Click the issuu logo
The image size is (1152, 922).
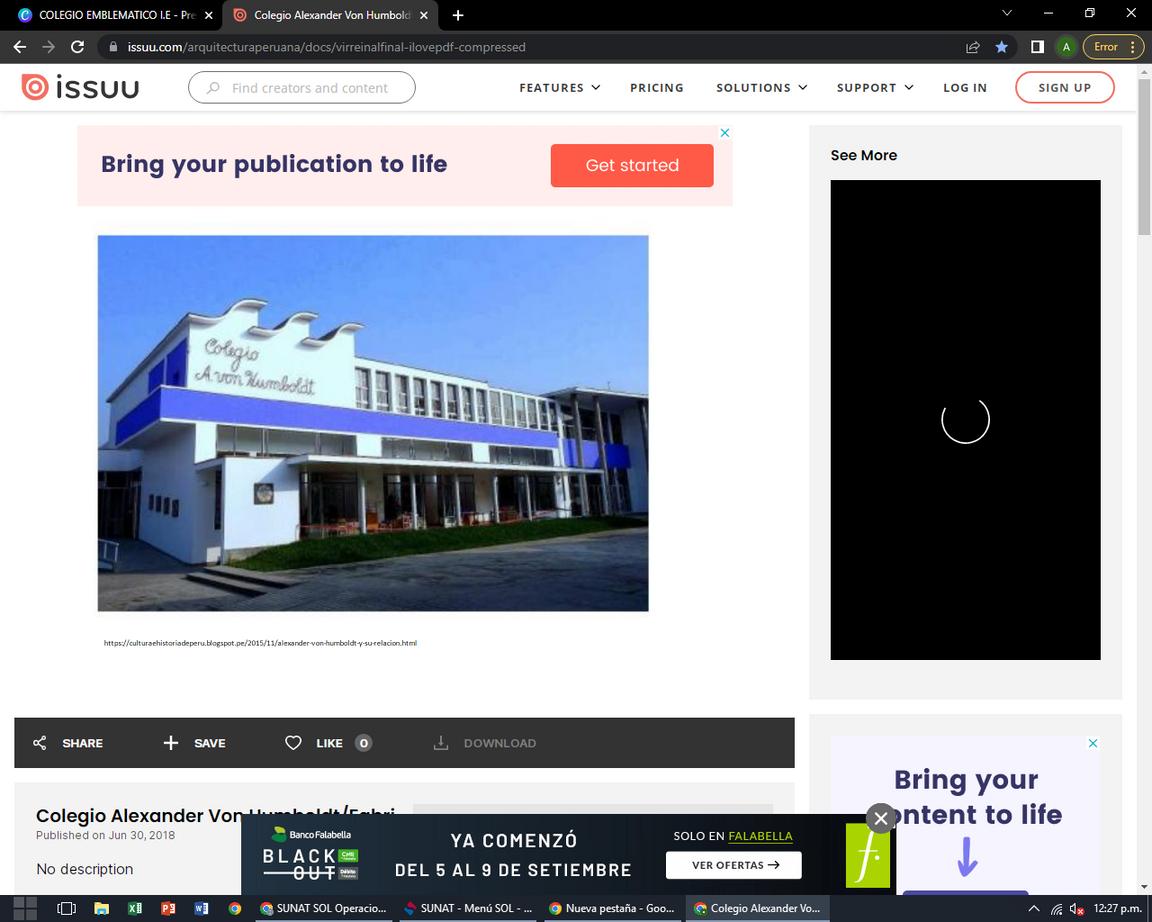pyautogui.click(x=79, y=87)
